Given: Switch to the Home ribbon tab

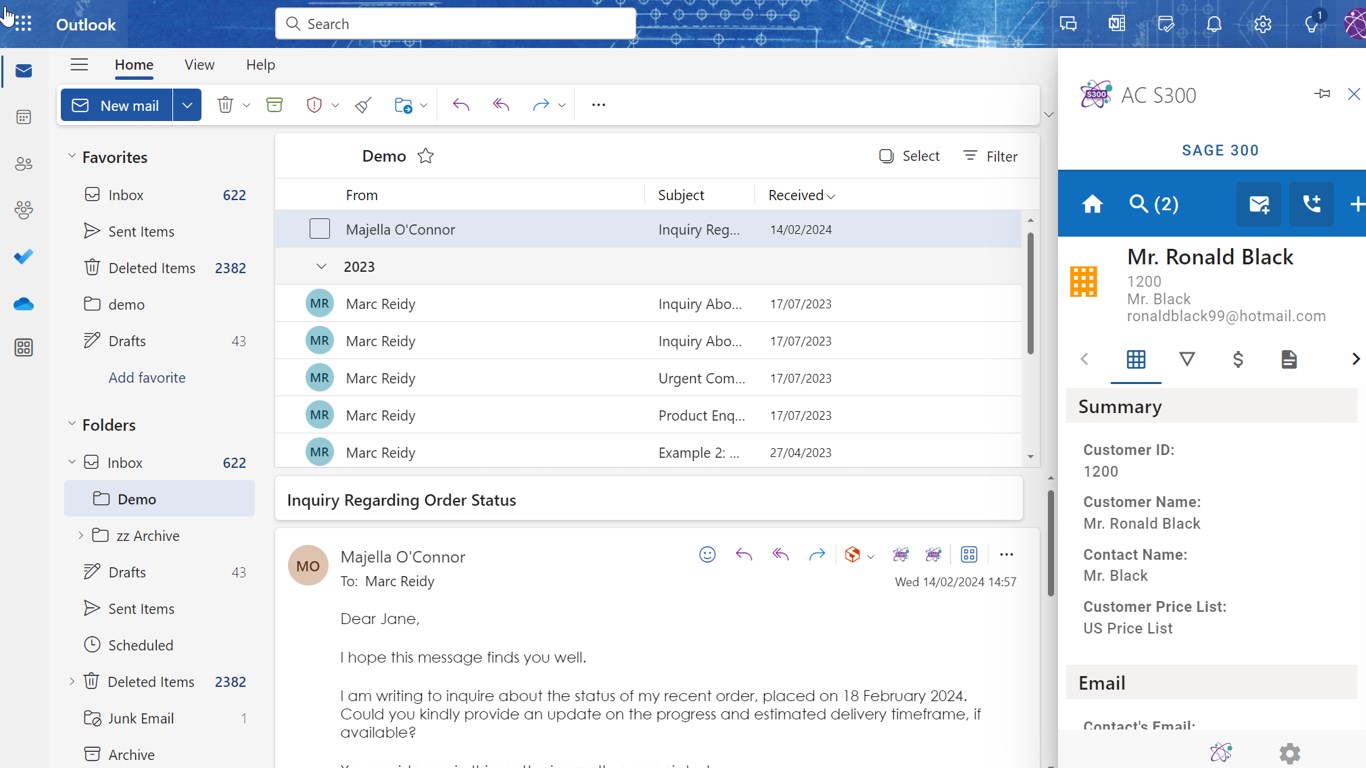Looking at the screenshot, I should tap(134, 65).
